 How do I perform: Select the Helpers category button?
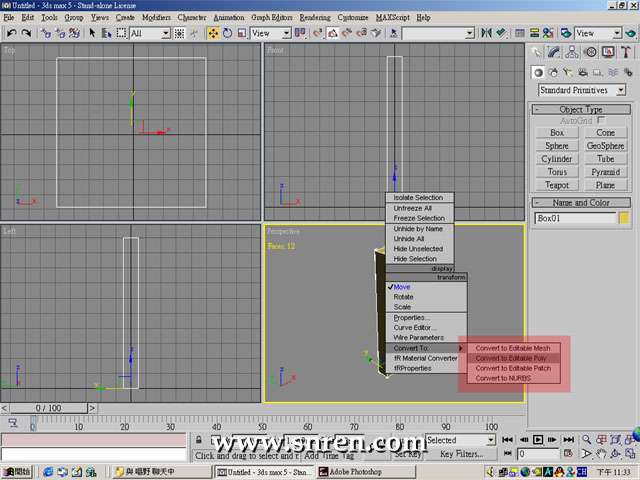(598, 73)
